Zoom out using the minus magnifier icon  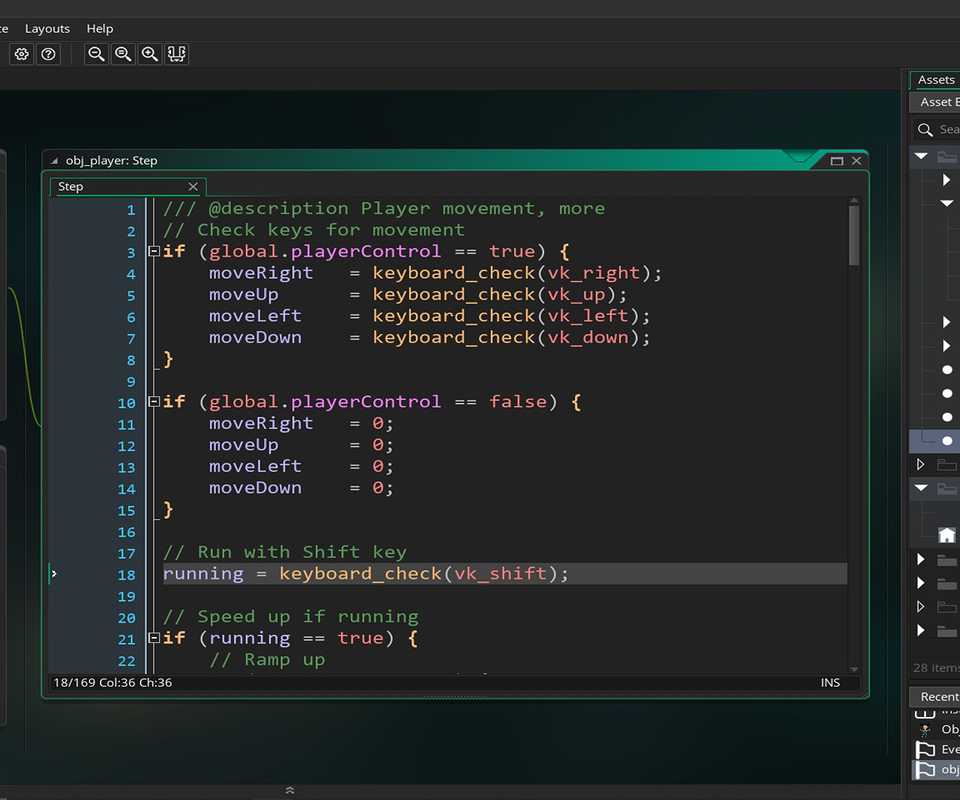coord(96,54)
